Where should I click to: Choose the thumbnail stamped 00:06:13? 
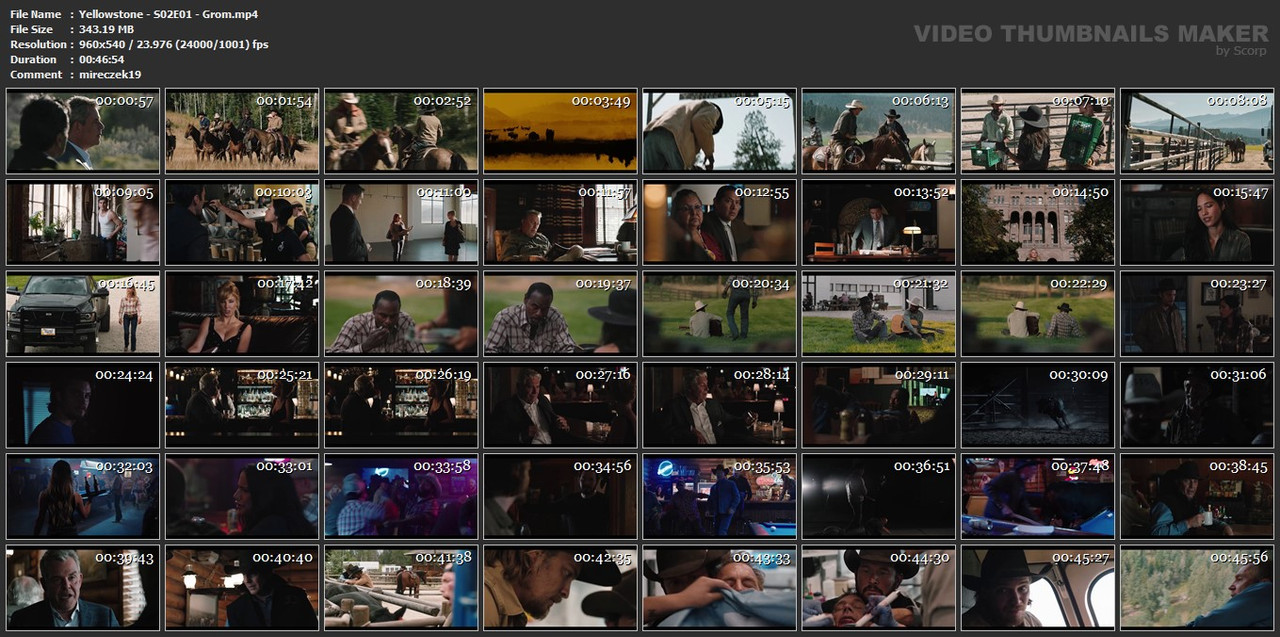click(x=879, y=131)
